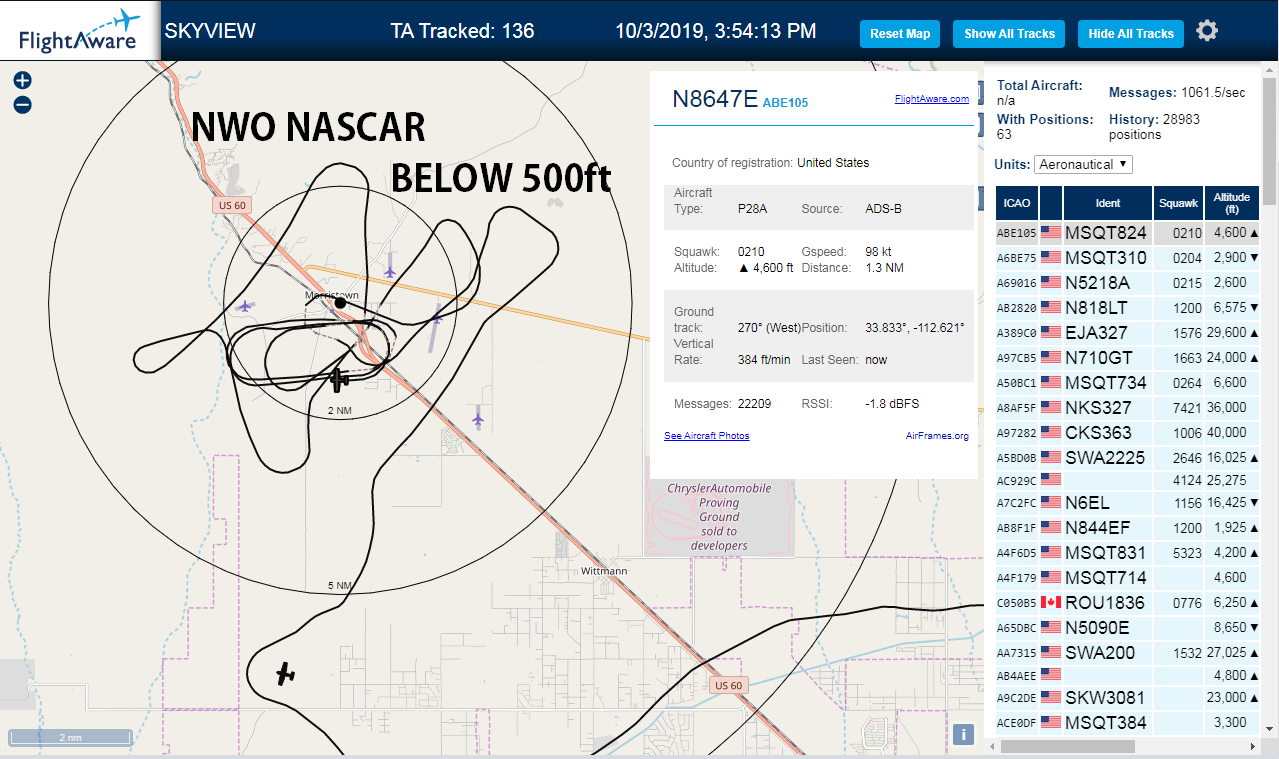Select the MSQT310 aircraft row
1279x759 pixels.
pos(1128,258)
